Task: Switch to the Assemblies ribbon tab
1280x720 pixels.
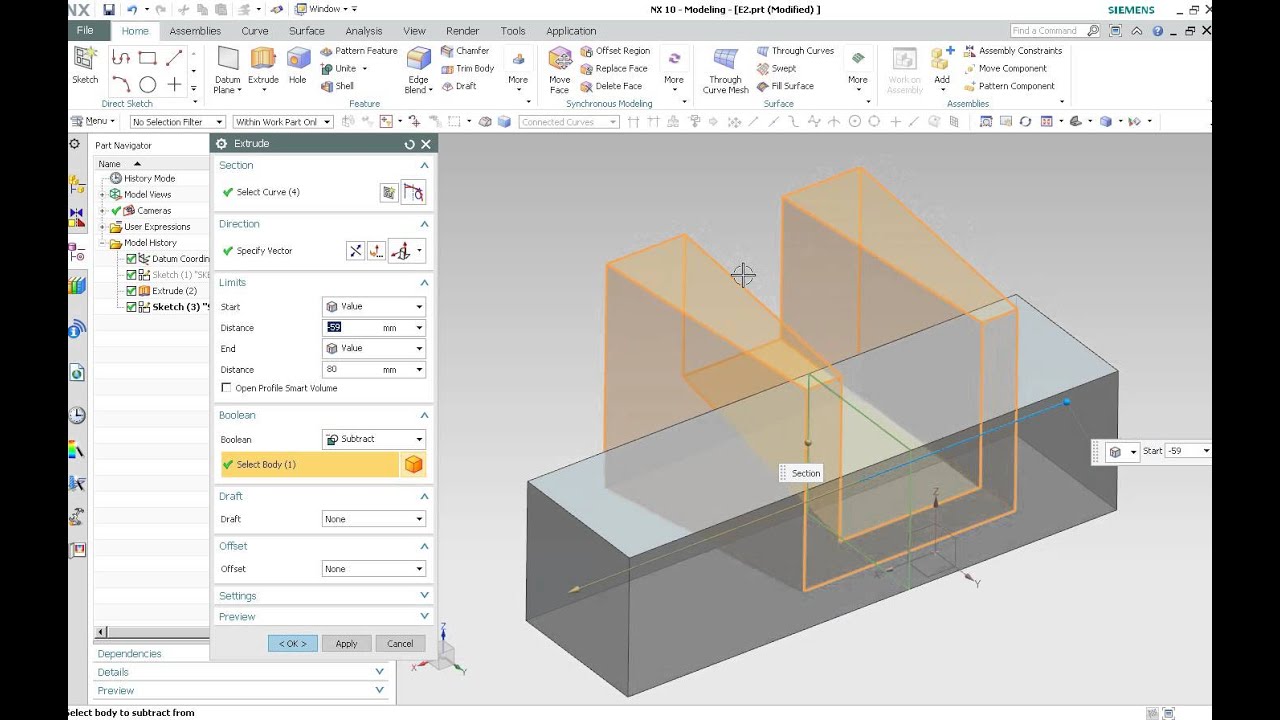Action: 195,31
